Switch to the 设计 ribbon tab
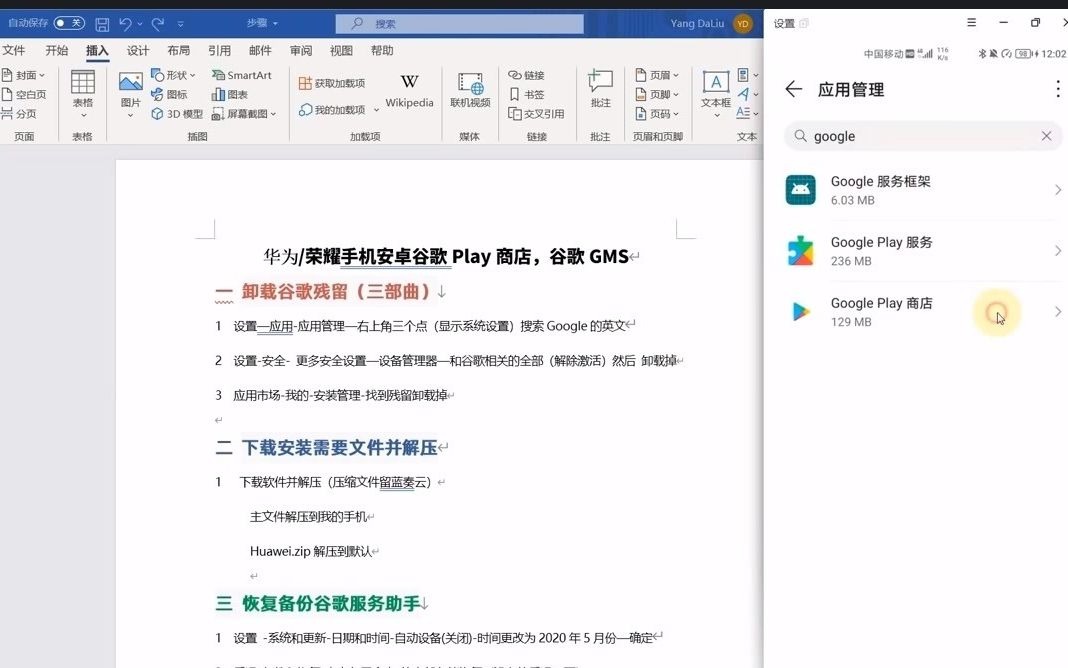Viewport: 1068px width, 668px height. point(138,50)
